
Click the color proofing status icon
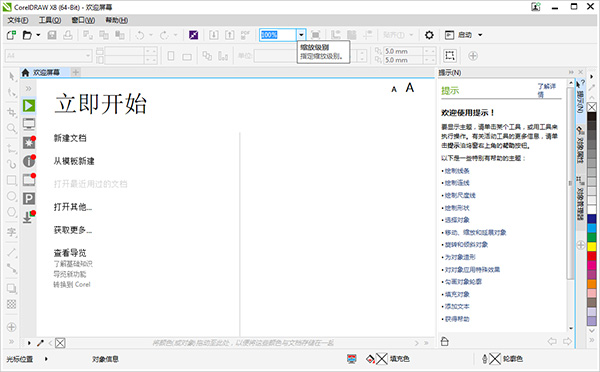[x=352, y=359]
